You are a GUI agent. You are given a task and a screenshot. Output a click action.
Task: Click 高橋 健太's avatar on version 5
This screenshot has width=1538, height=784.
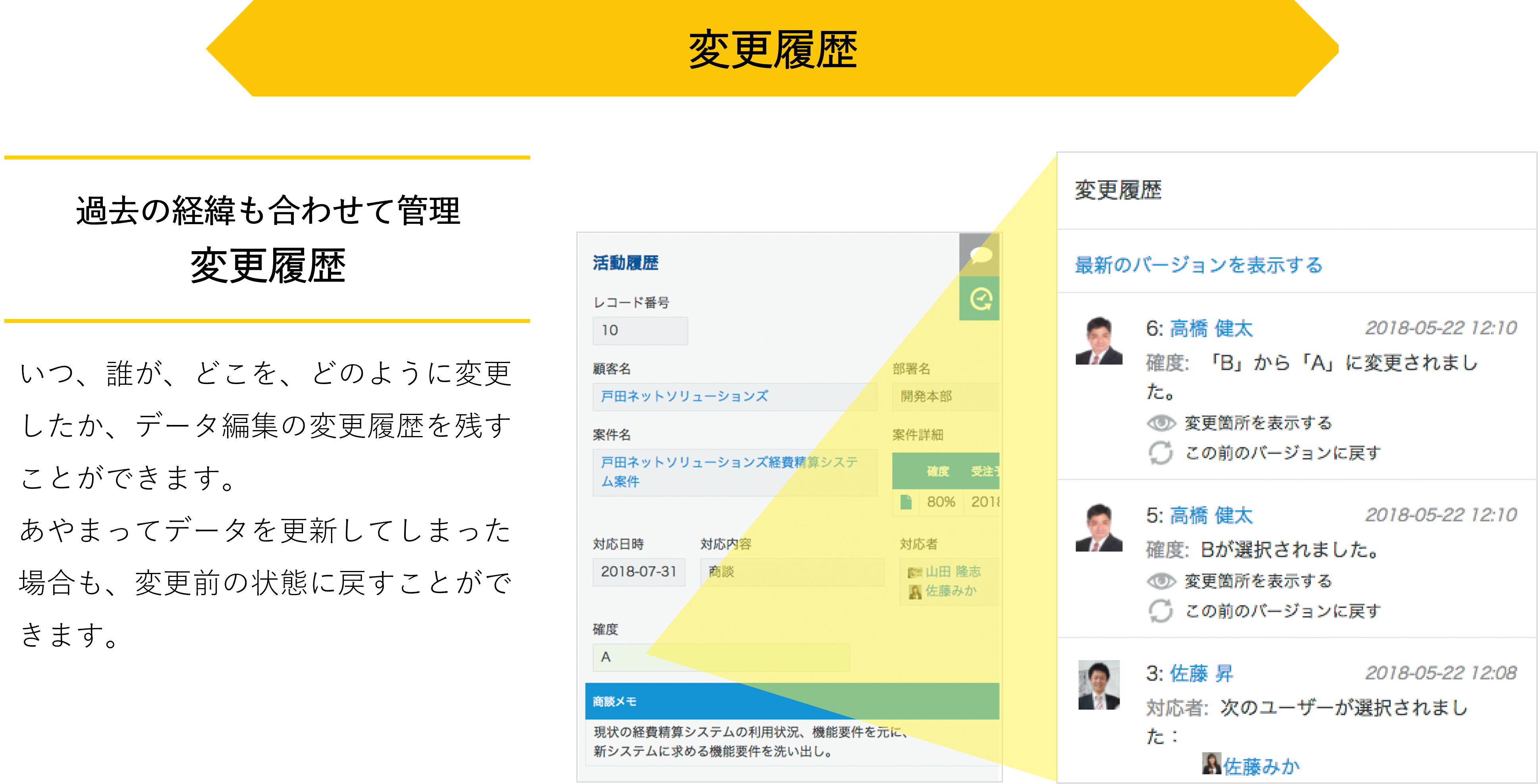tap(1099, 527)
